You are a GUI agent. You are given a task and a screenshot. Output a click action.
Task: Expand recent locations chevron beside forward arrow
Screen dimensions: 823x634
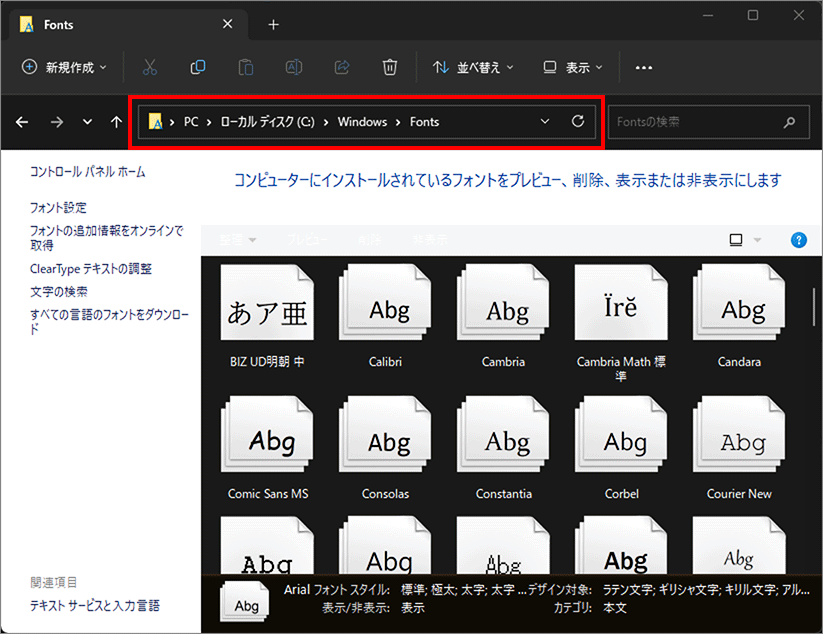[x=87, y=122]
